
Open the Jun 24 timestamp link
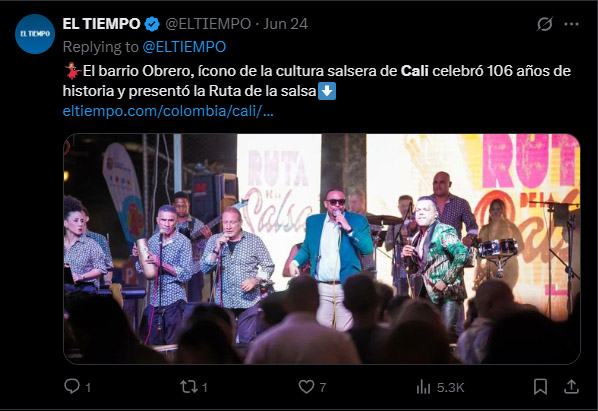pos(286,24)
